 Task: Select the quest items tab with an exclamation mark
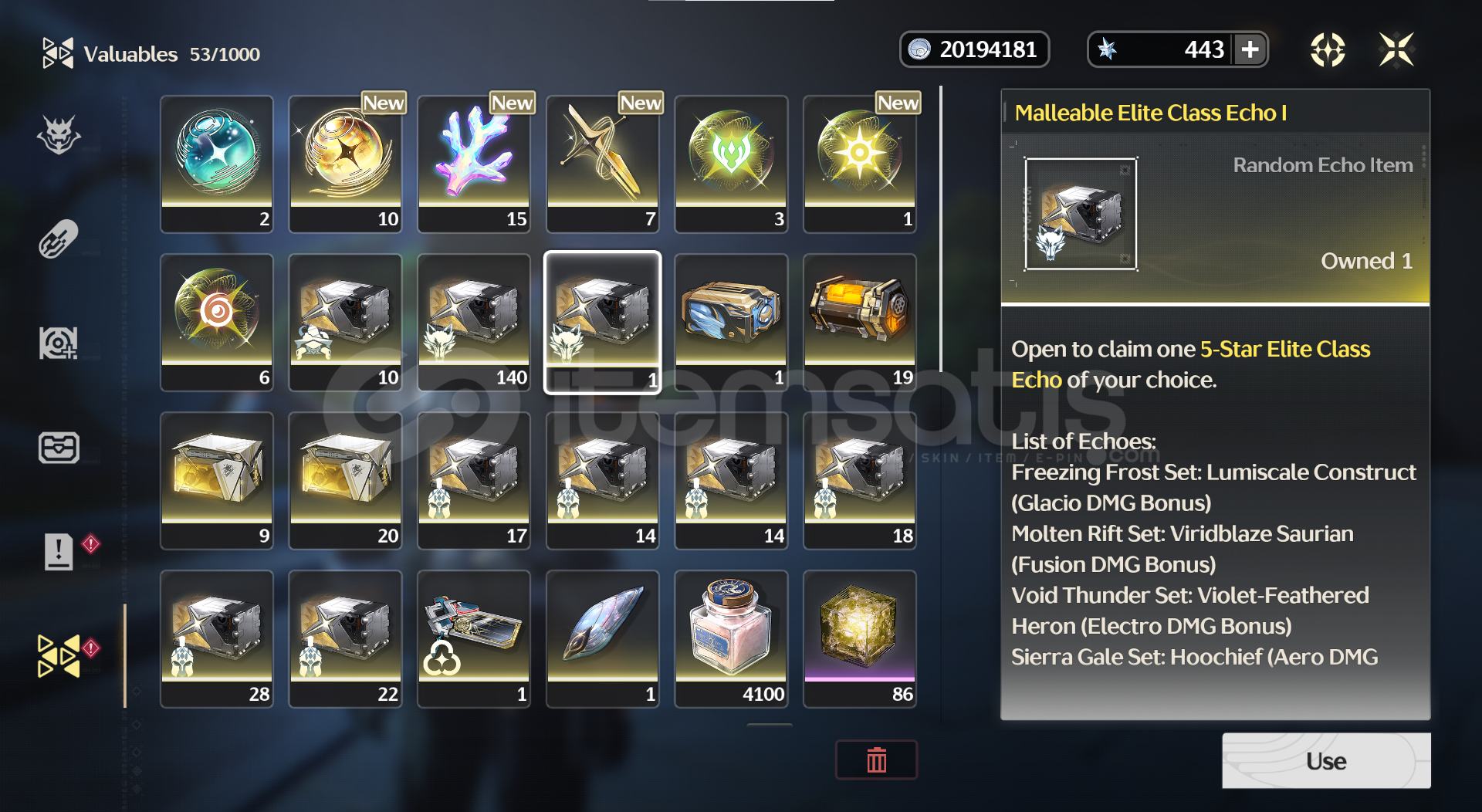(x=59, y=551)
